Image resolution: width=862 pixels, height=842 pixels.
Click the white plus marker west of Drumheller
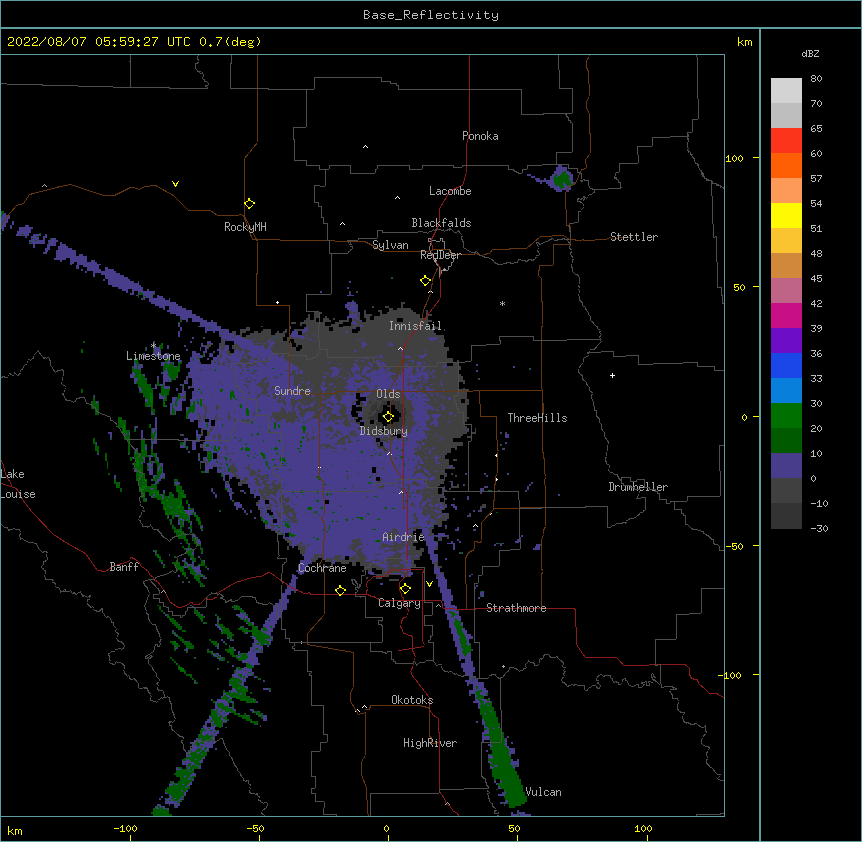(x=612, y=375)
